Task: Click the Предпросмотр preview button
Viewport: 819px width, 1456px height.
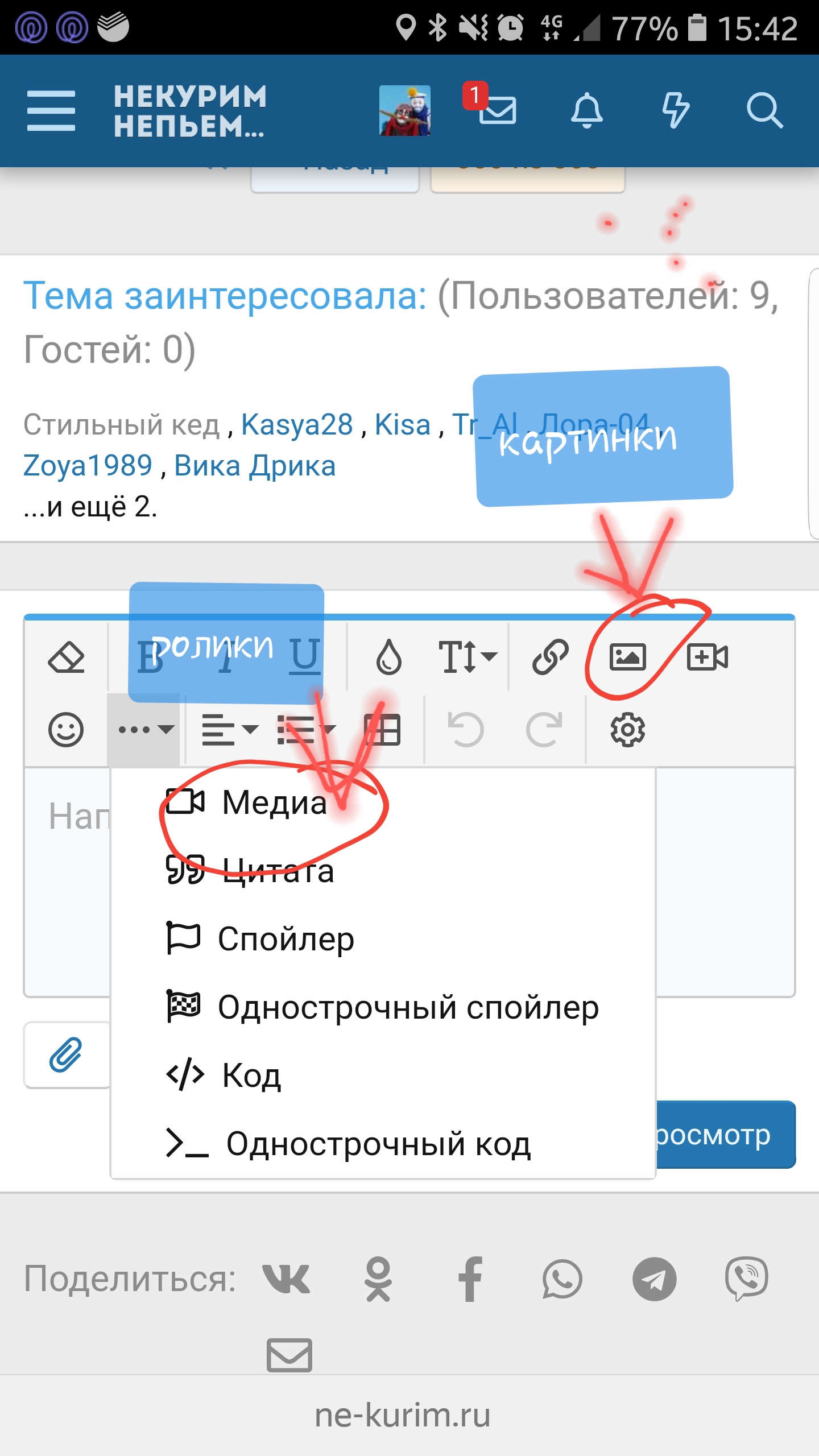Action: (726, 1135)
